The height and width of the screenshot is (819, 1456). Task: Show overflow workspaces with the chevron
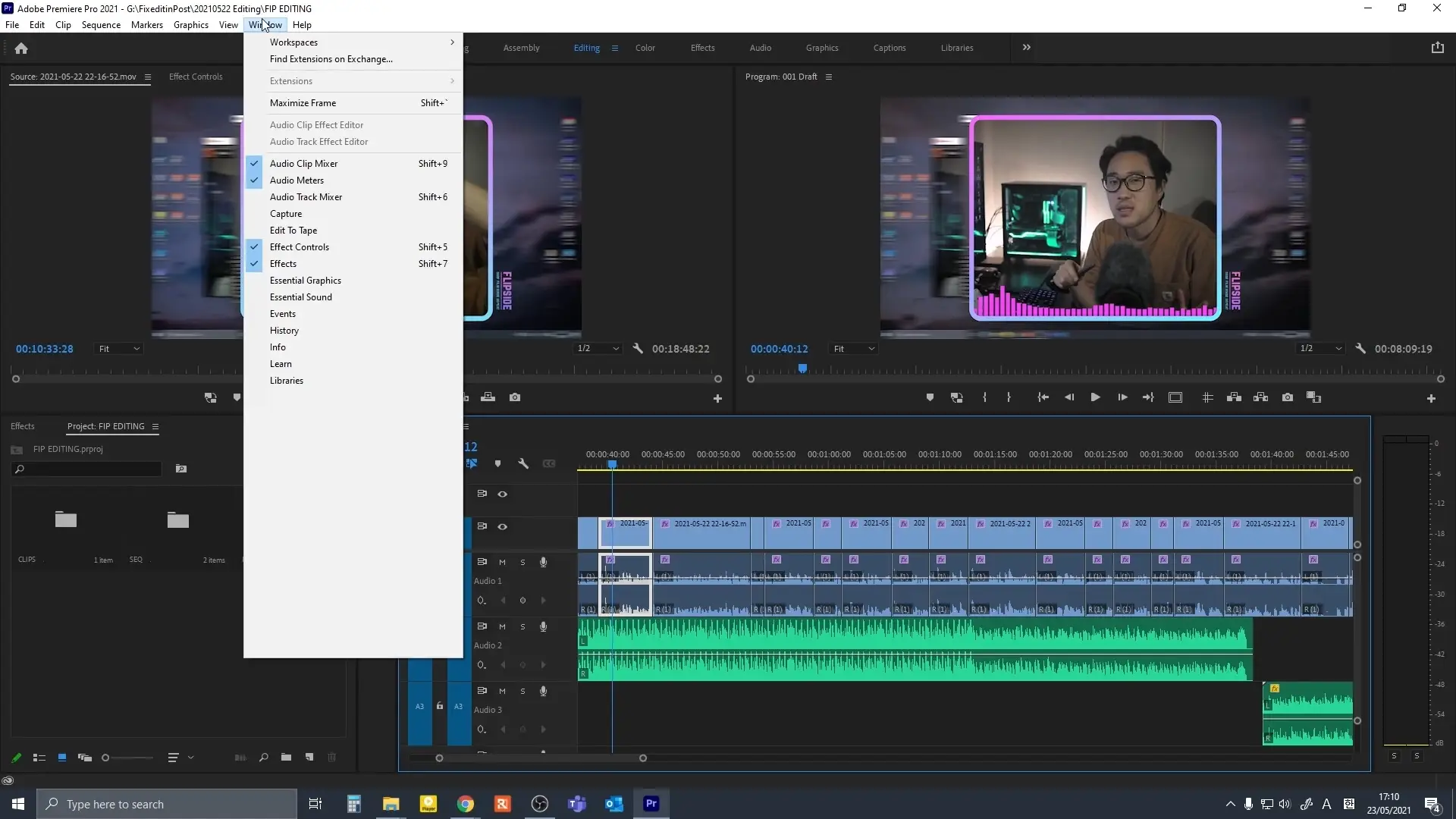click(x=1026, y=47)
